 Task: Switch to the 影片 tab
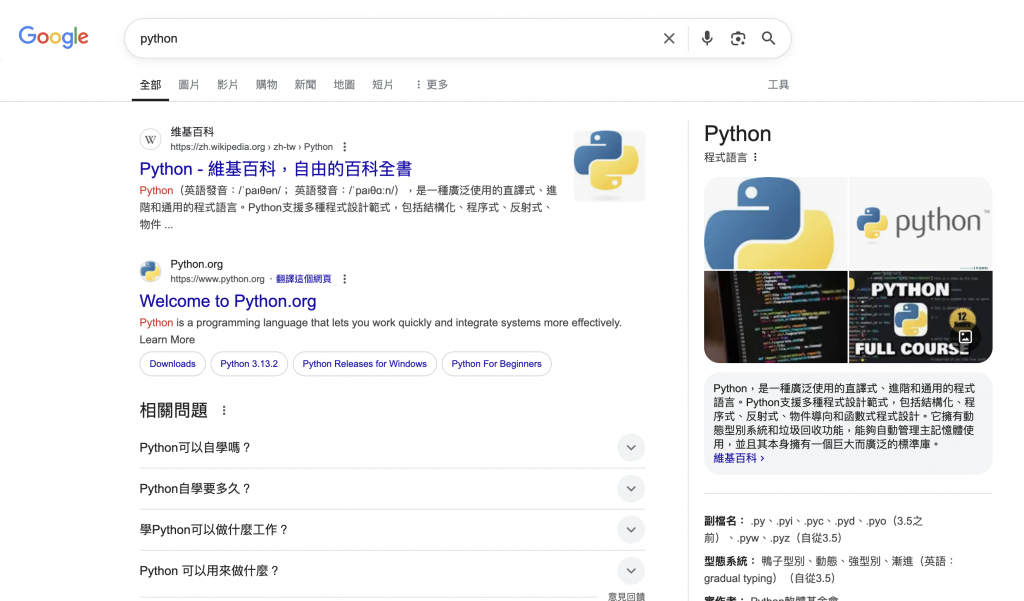tap(227, 85)
